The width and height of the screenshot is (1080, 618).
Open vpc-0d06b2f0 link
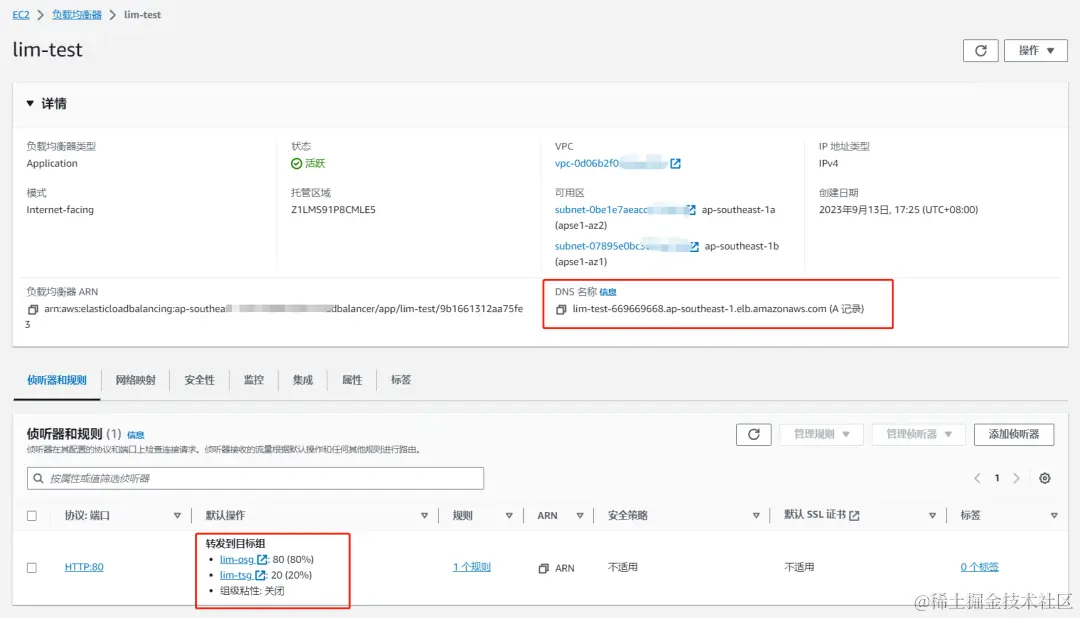tap(587, 163)
